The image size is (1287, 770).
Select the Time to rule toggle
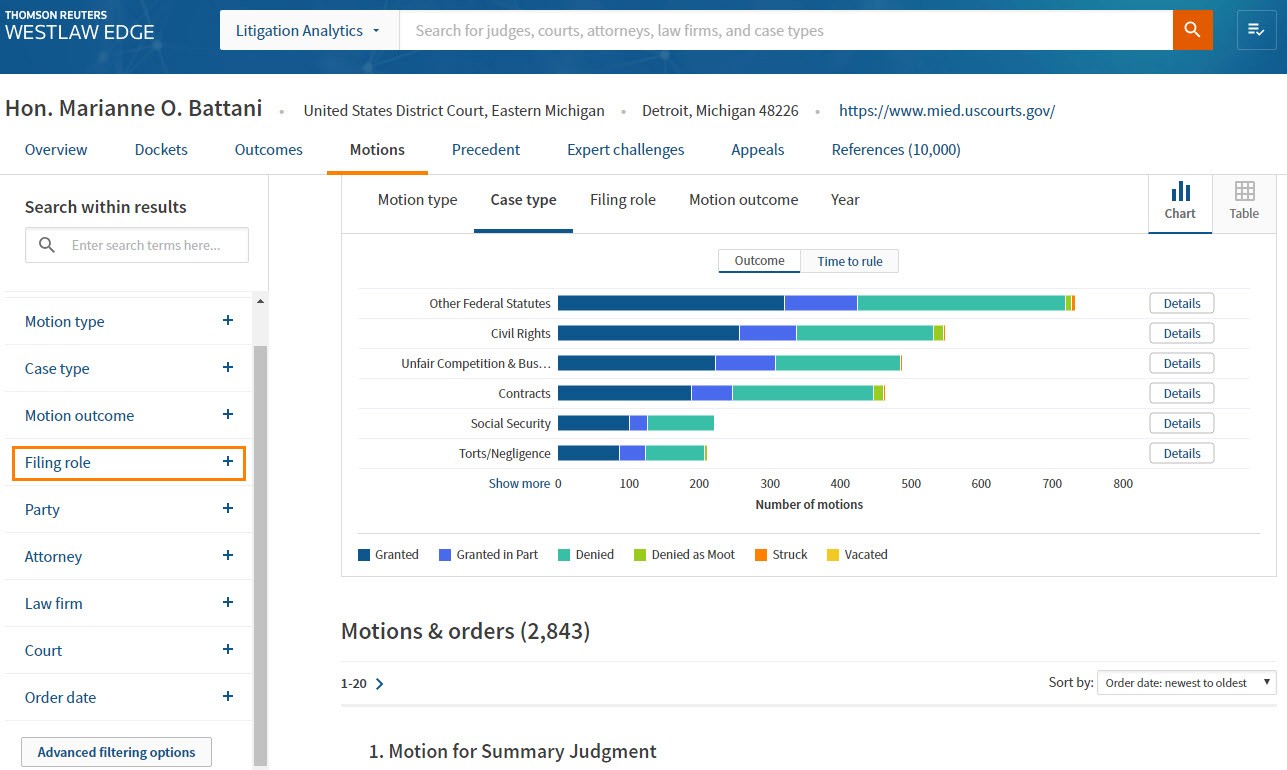tap(850, 261)
